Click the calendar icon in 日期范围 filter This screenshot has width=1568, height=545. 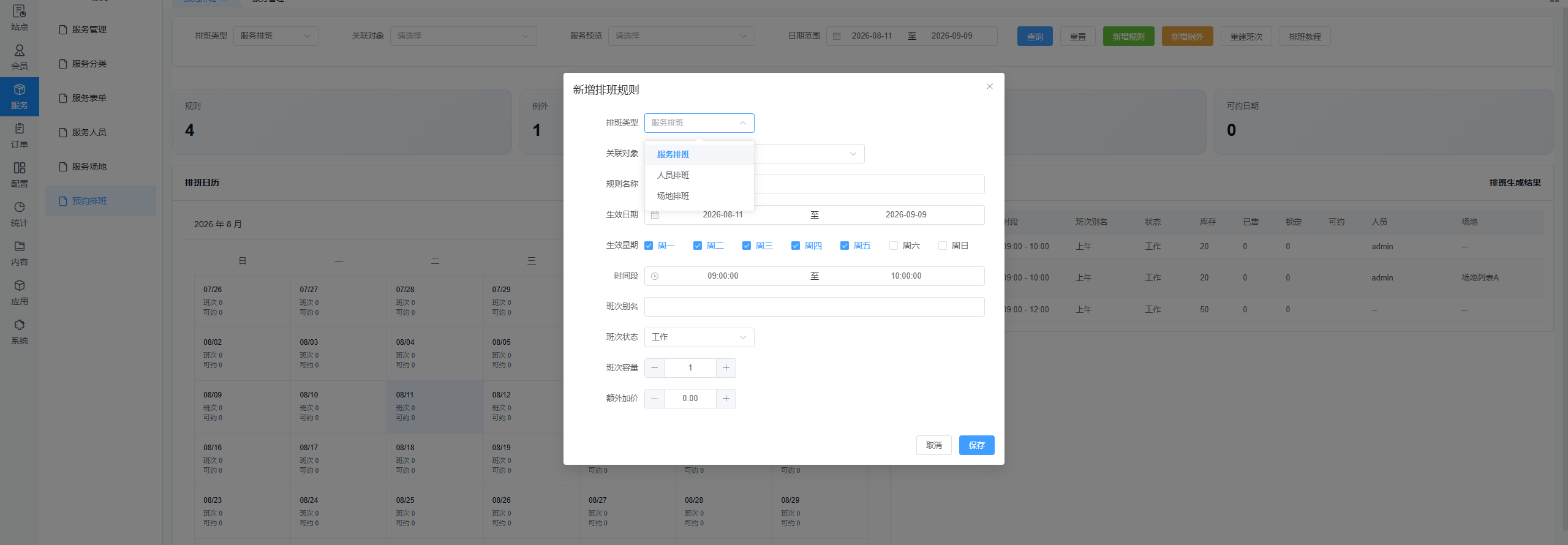click(x=837, y=36)
